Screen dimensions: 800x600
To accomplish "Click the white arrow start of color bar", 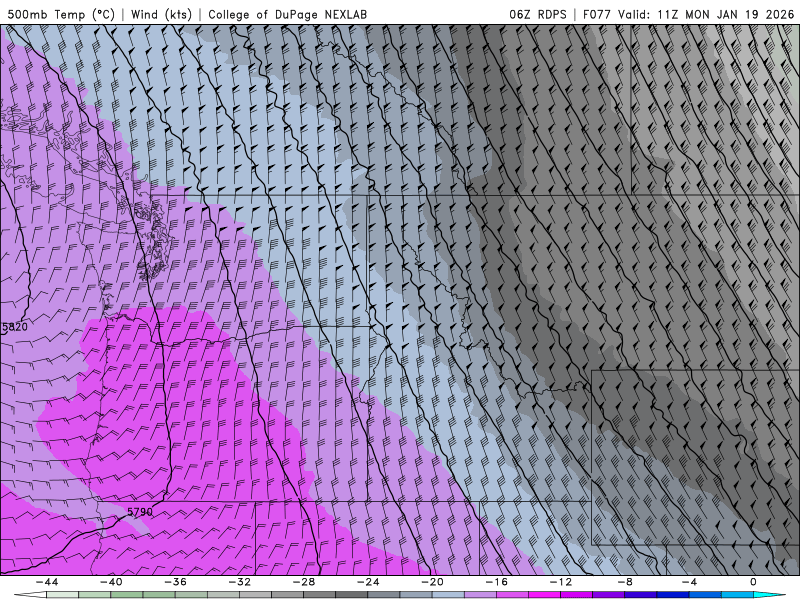I will coord(30,595).
